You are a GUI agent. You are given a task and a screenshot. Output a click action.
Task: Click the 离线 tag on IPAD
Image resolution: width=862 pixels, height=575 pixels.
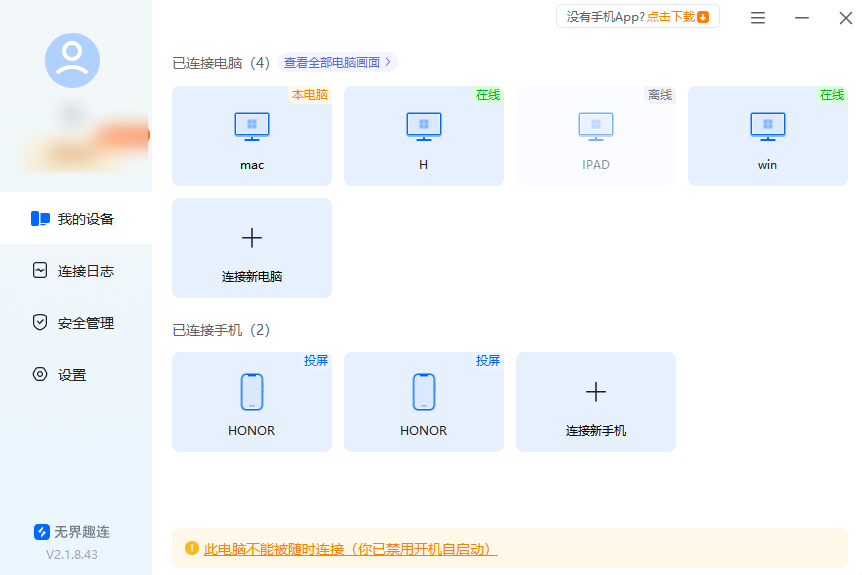(660, 95)
